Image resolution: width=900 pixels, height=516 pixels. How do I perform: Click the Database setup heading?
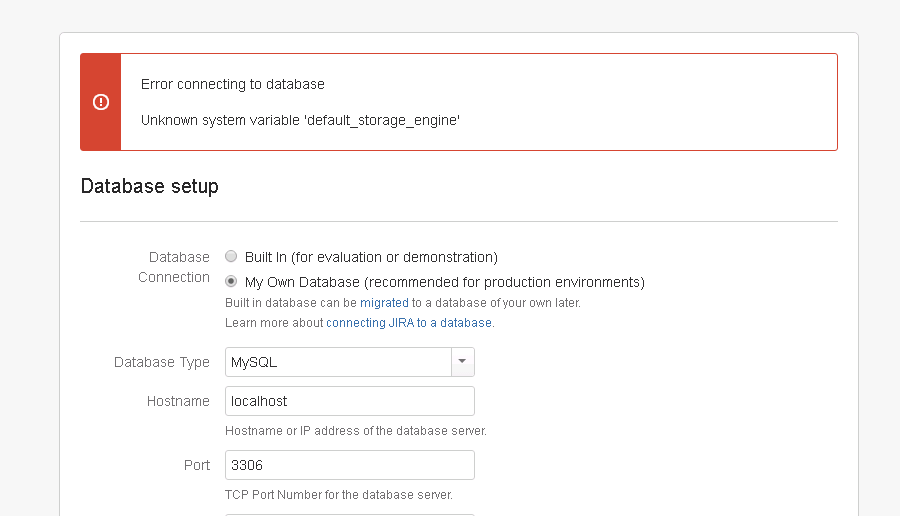pyautogui.click(x=149, y=187)
